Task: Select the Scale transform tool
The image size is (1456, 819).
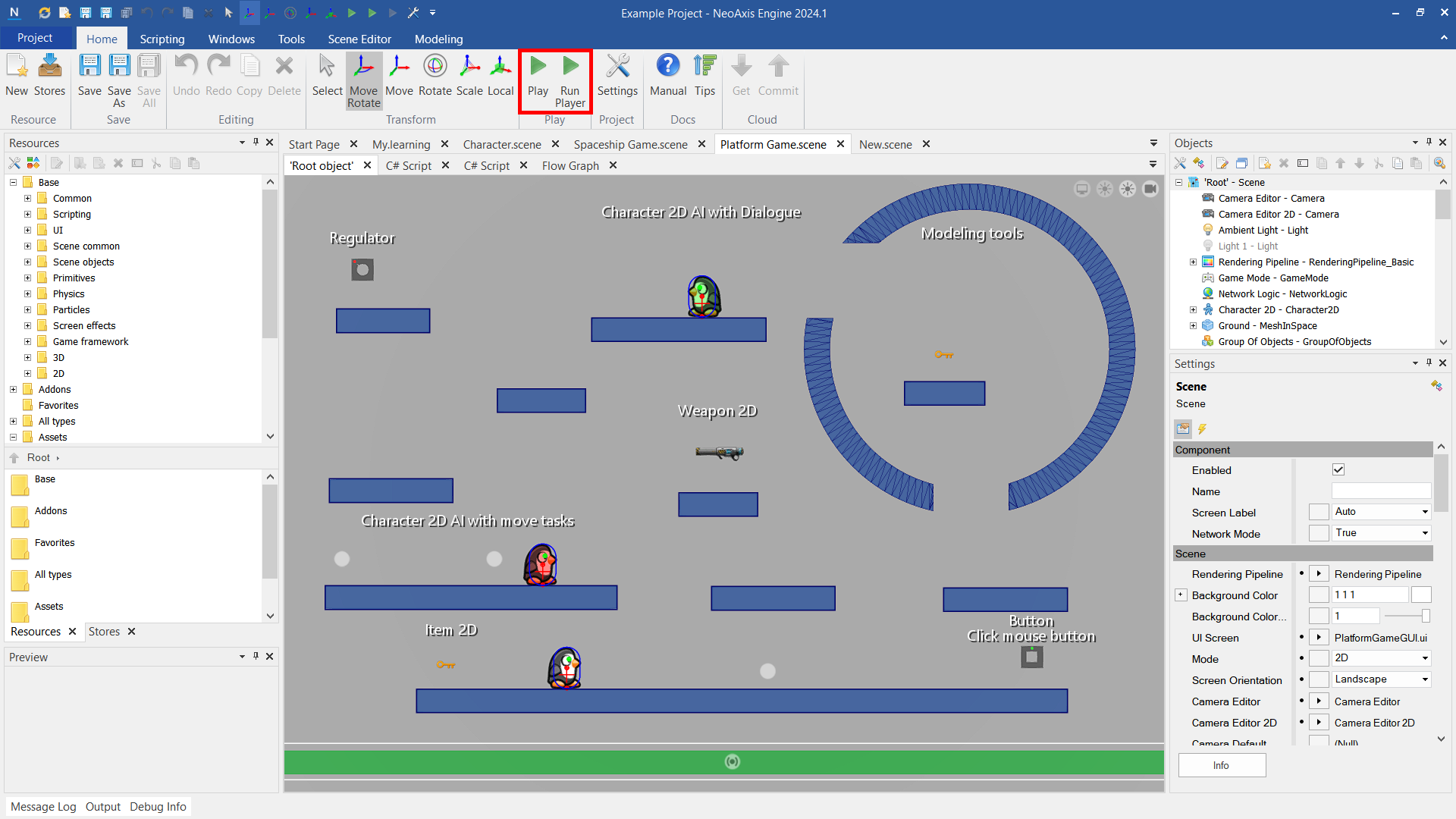Action: click(x=469, y=67)
